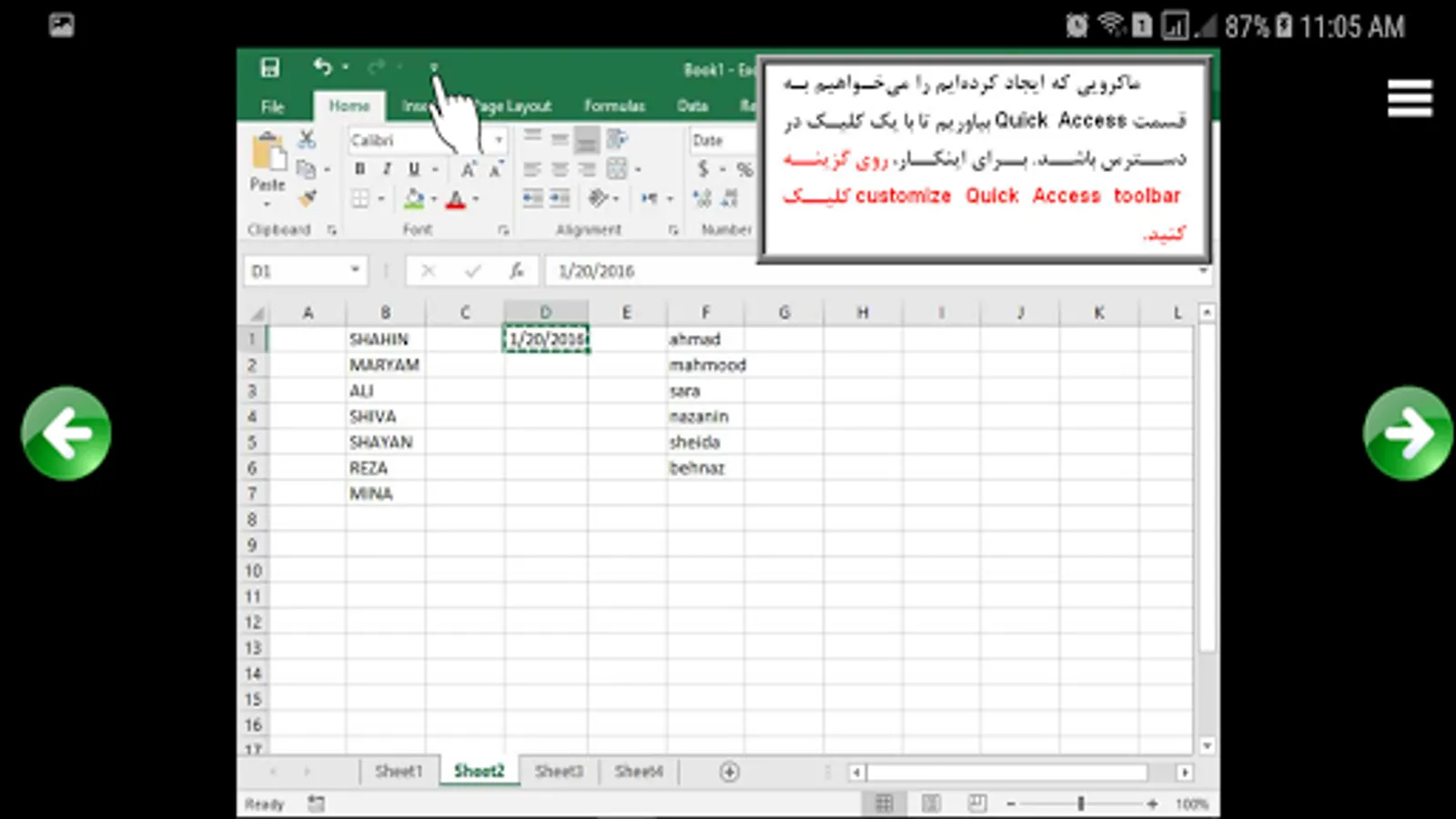Increase the cell indent
The height and width of the screenshot is (819, 1456).
point(560,198)
